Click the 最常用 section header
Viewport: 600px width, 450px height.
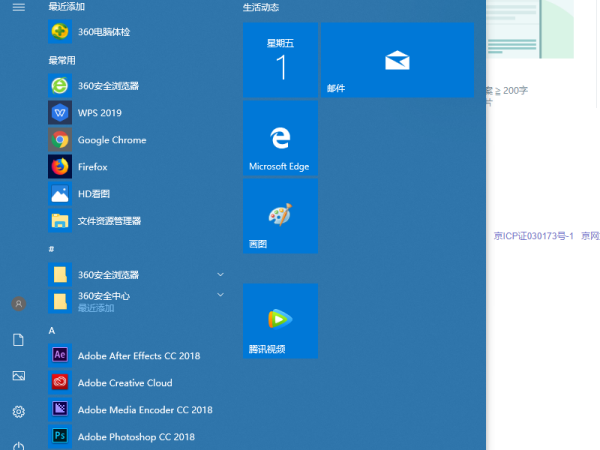coord(62,60)
